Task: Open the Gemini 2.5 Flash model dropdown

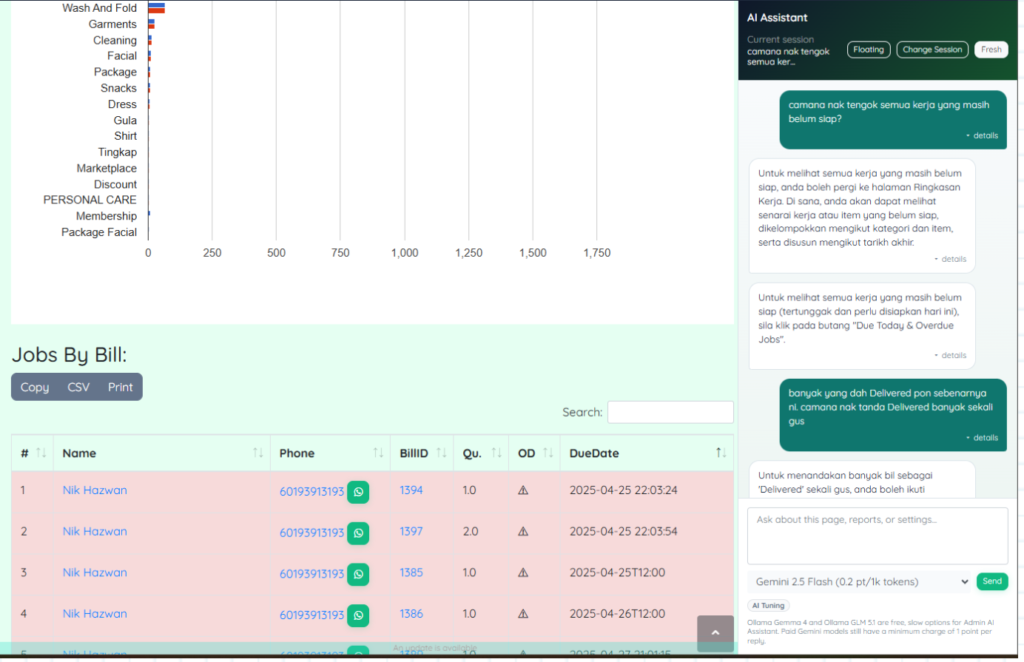Action: point(859,582)
